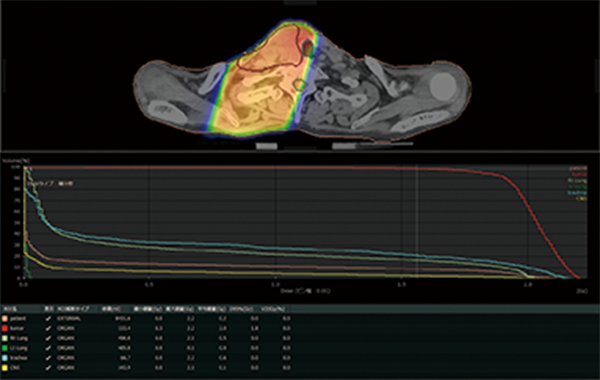
Task: Click the Rt Lung light-green swatch
Action: pyautogui.click(x=5, y=338)
